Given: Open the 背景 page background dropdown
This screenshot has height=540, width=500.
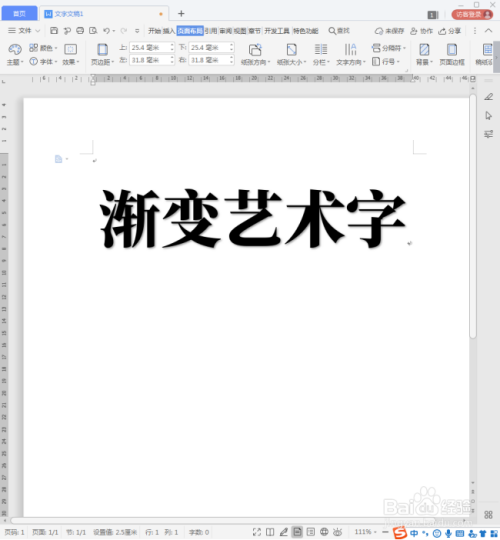Looking at the screenshot, I should pyautogui.click(x=424, y=54).
